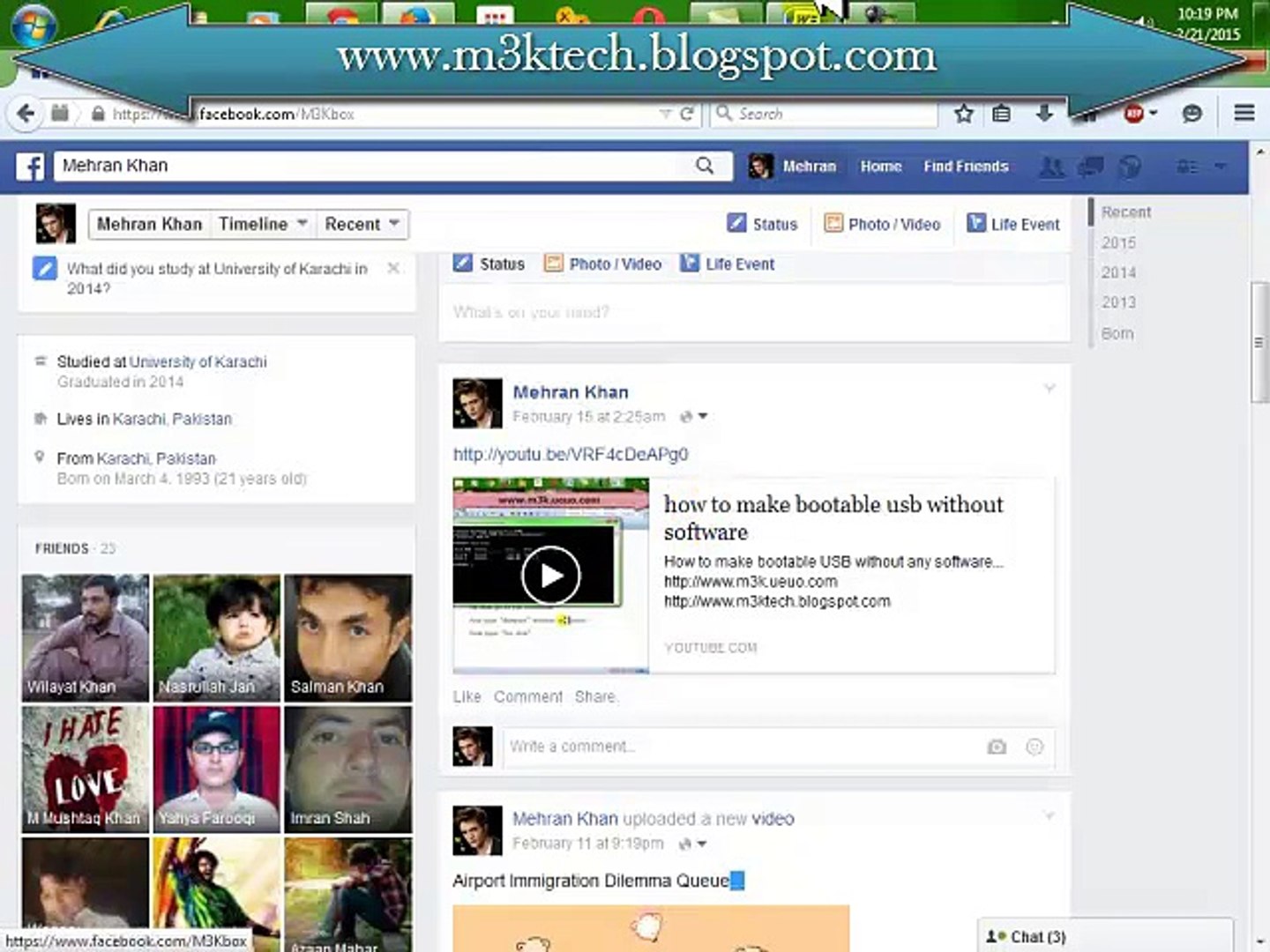Click FRIENDS section heading
Viewport: 1270px width, 952px height.
62,548
